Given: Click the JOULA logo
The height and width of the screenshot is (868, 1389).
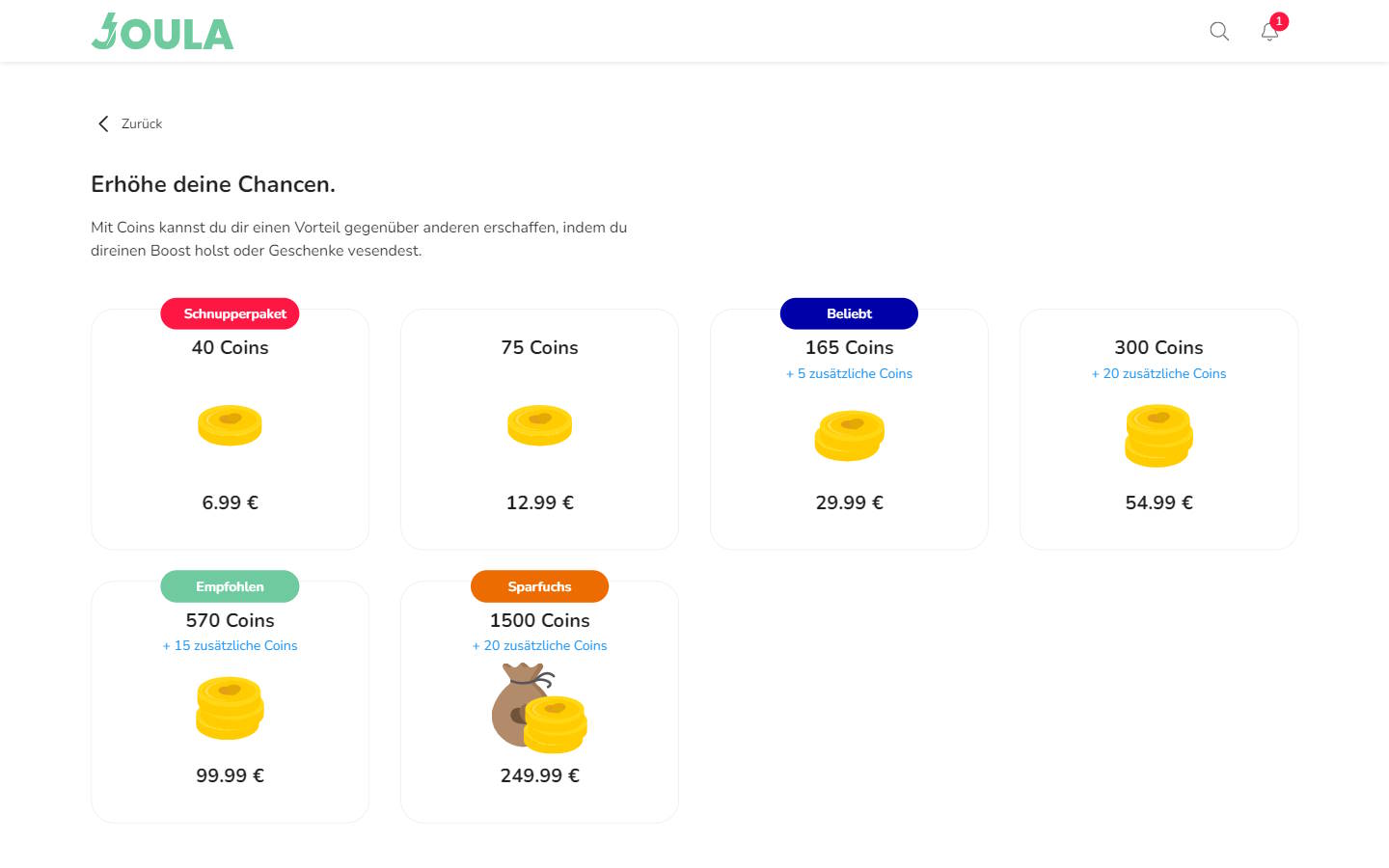Looking at the screenshot, I should (162, 31).
